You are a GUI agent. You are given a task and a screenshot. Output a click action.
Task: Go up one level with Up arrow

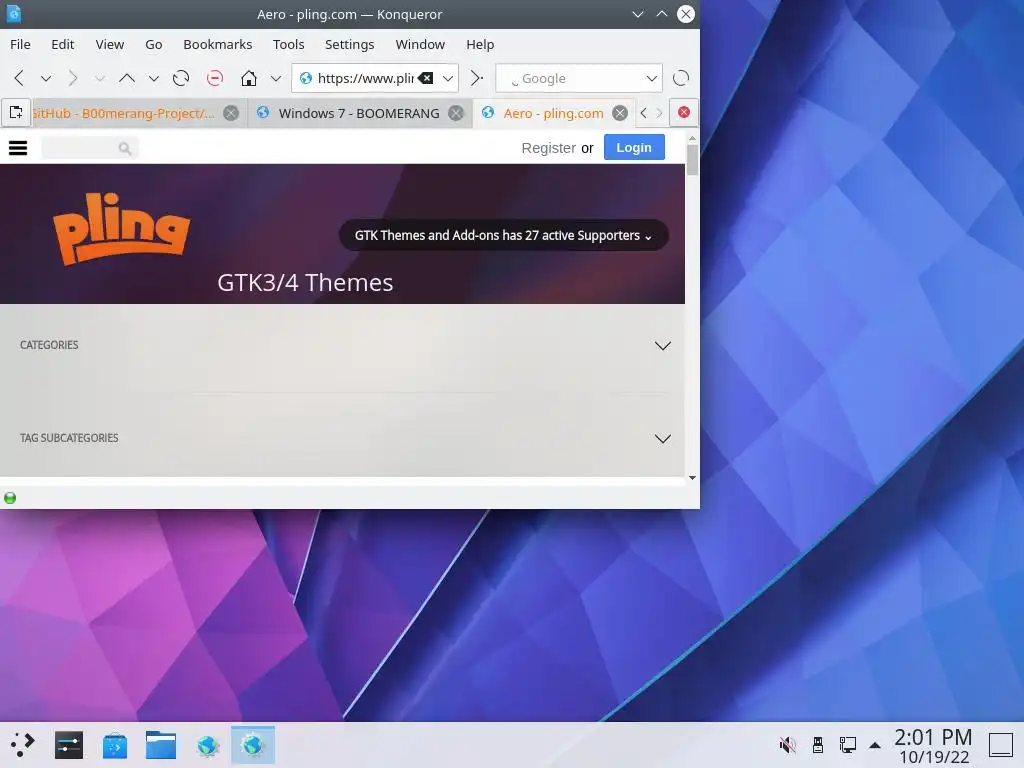coord(127,78)
